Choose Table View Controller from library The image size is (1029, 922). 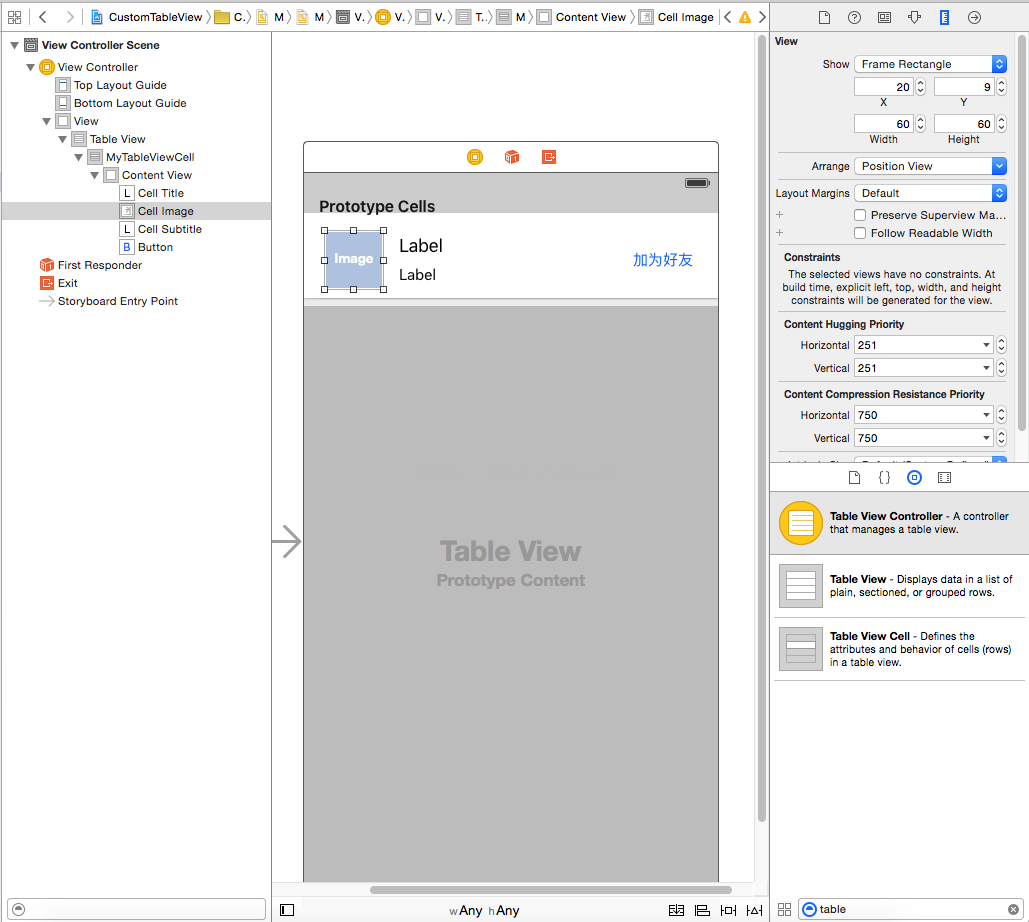coord(898,523)
